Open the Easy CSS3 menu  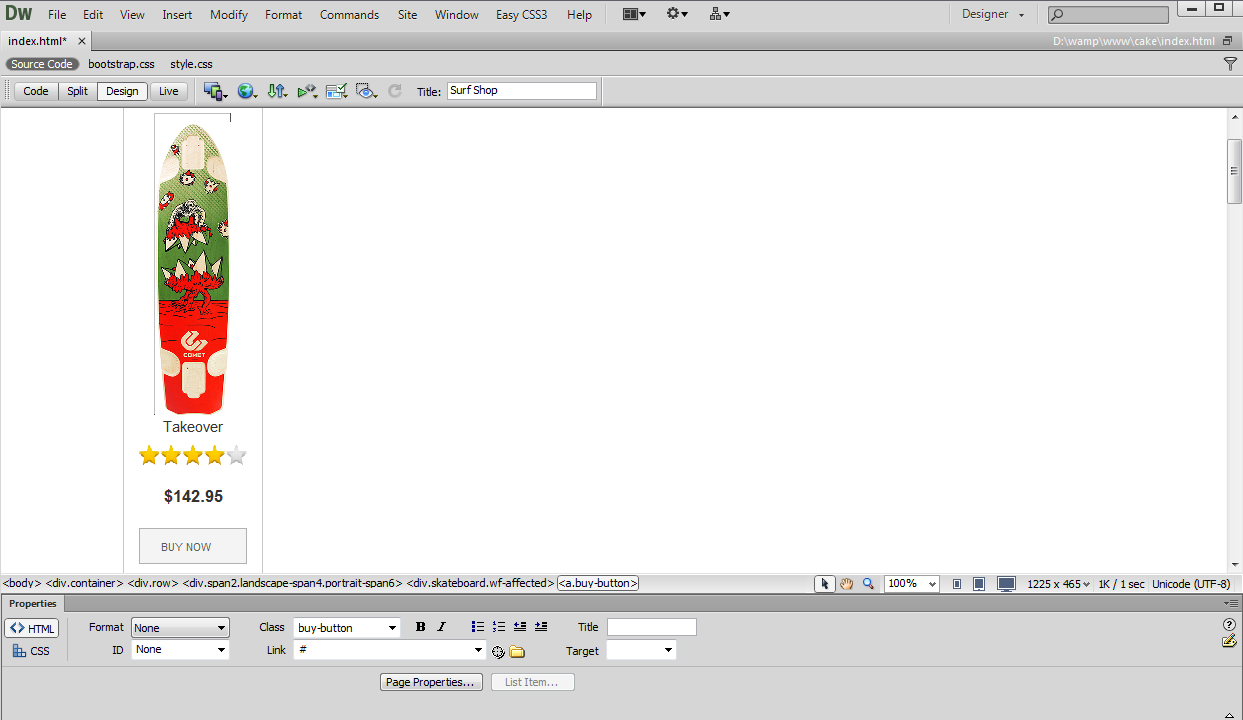[521, 15]
